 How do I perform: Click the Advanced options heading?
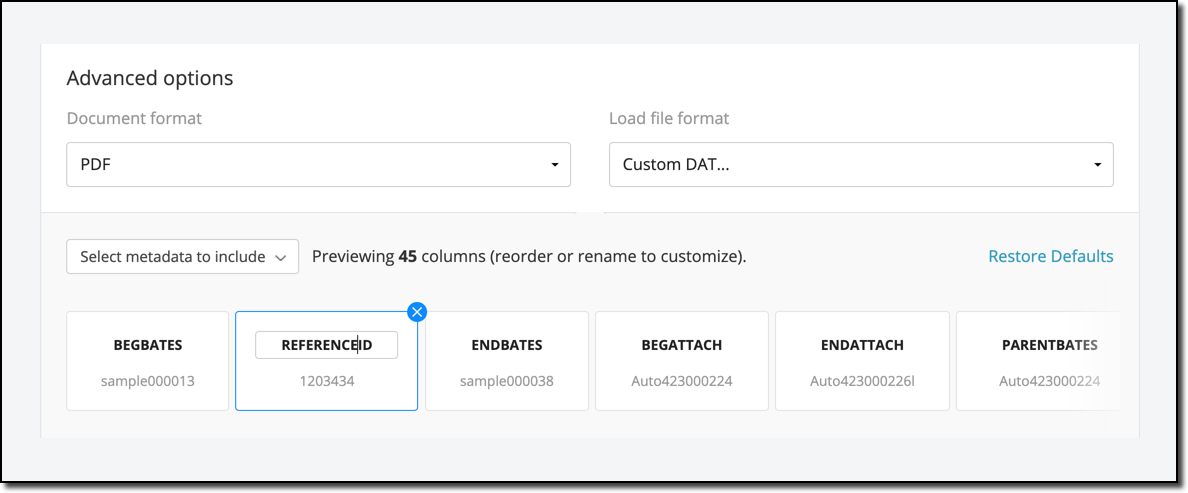pyautogui.click(x=150, y=78)
